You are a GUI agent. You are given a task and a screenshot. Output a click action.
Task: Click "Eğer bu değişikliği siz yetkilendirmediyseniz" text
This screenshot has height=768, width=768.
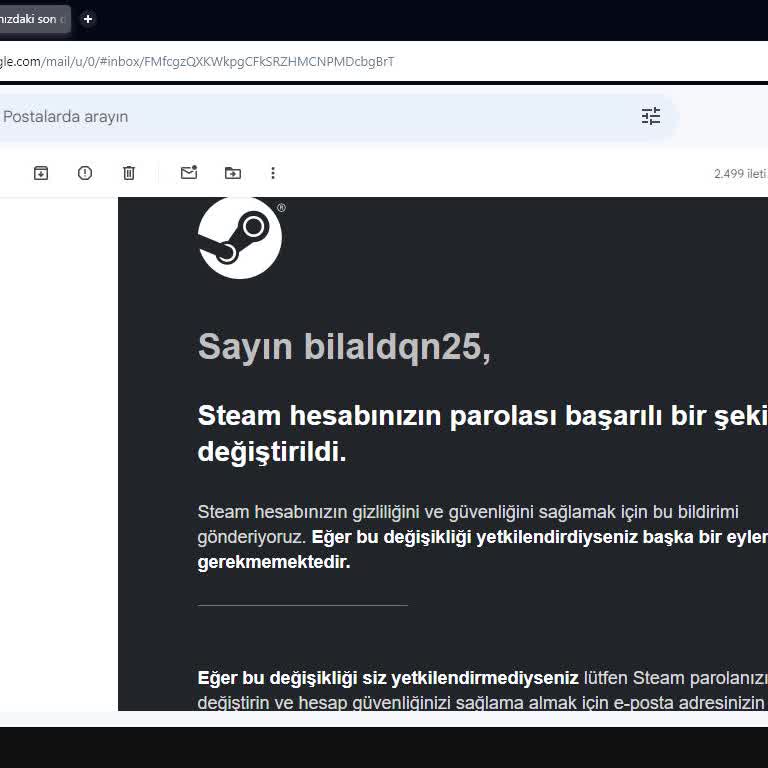tap(388, 678)
